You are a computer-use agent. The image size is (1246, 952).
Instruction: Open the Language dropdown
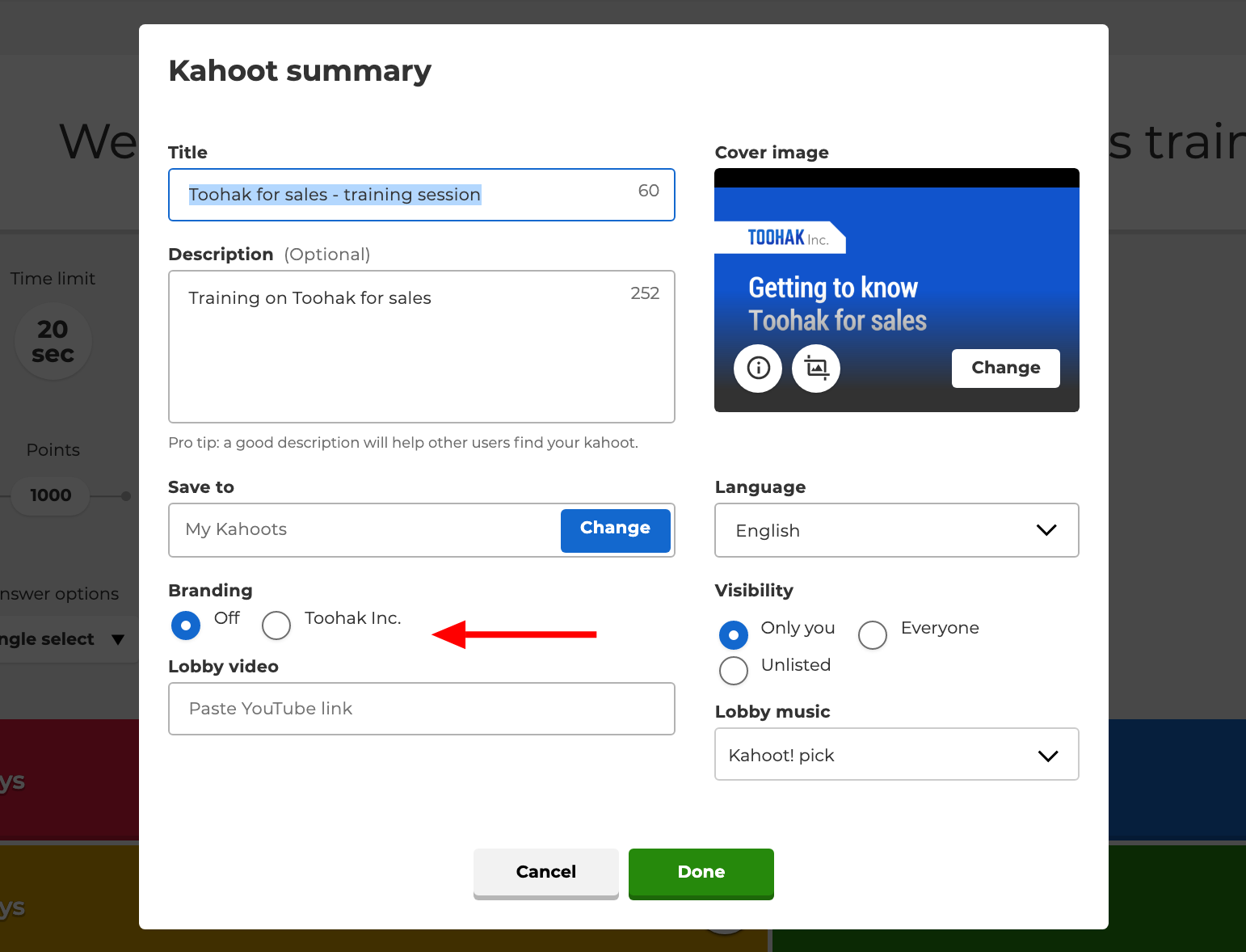point(897,530)
